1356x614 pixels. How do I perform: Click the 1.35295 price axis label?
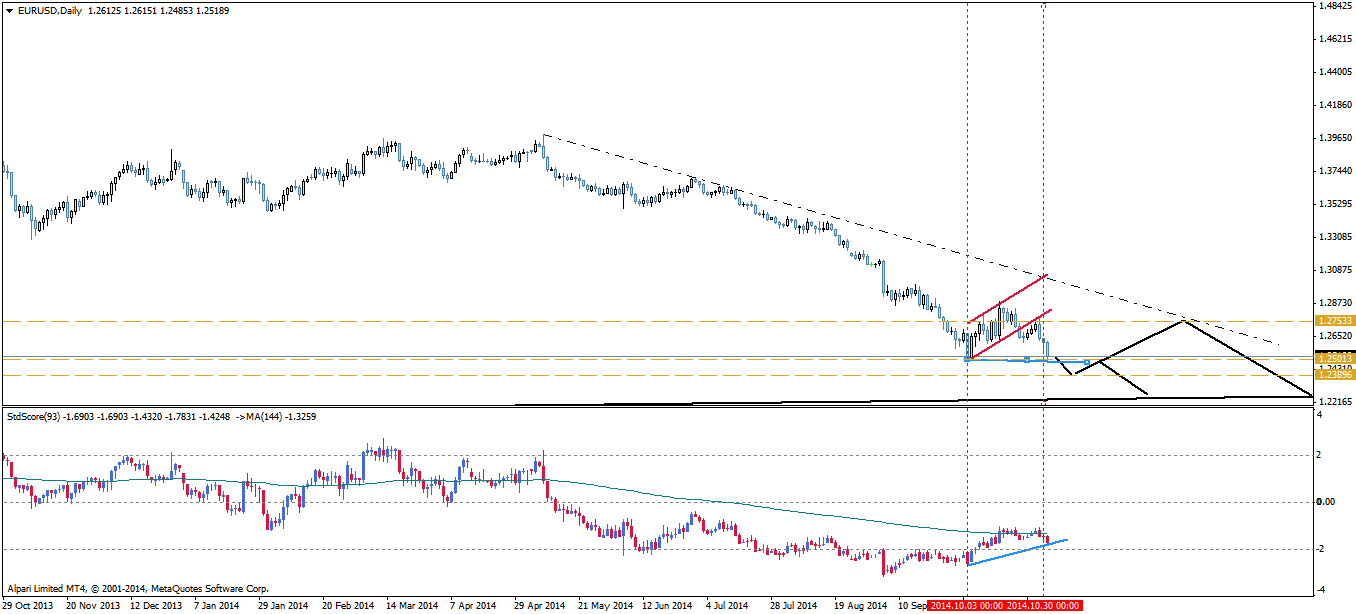[1335, 204]
